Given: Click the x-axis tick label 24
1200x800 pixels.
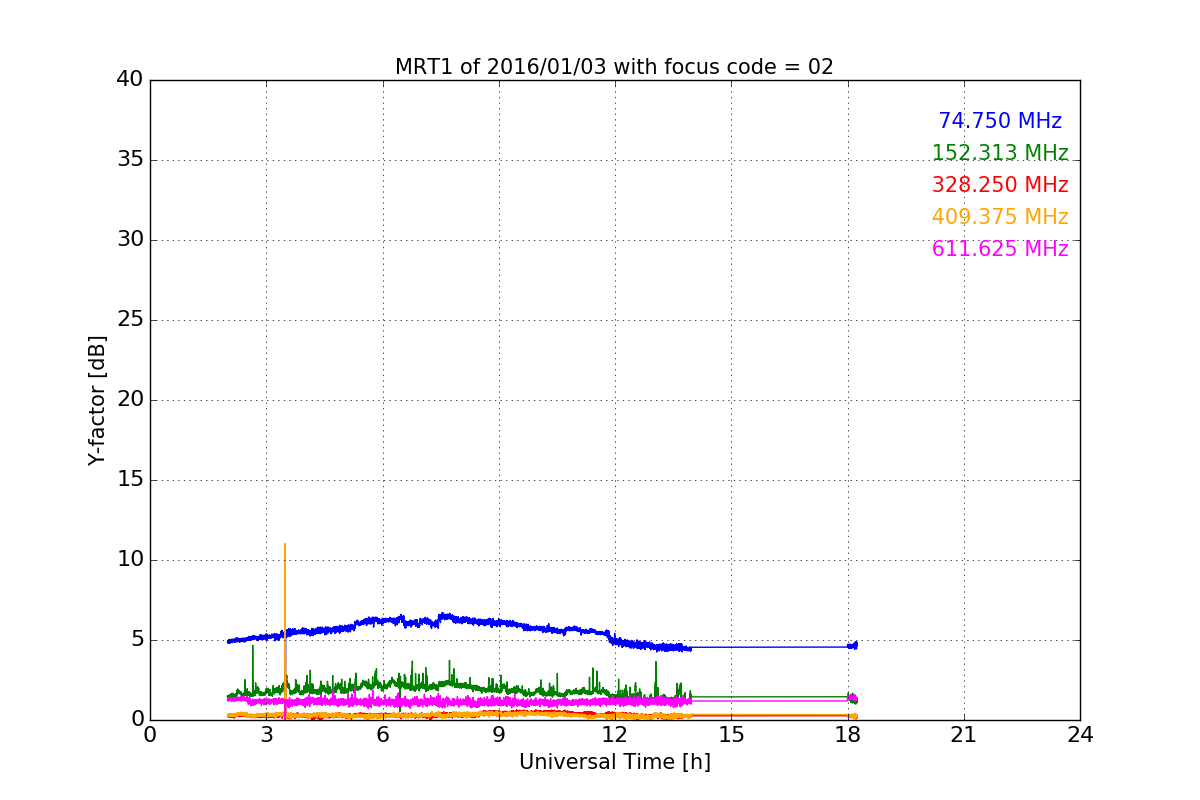Looking at the screenshot, I should click(1080, 735).
